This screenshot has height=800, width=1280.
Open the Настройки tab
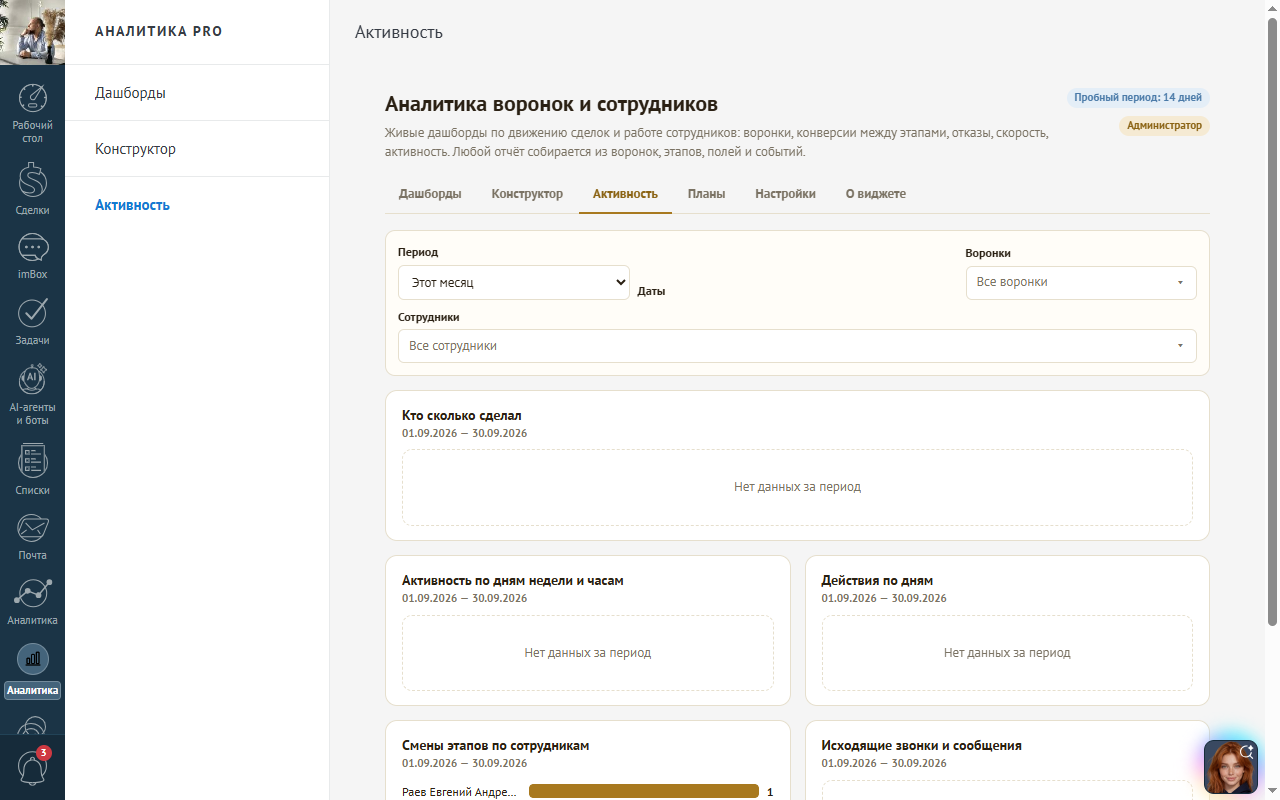coord(785,194)
